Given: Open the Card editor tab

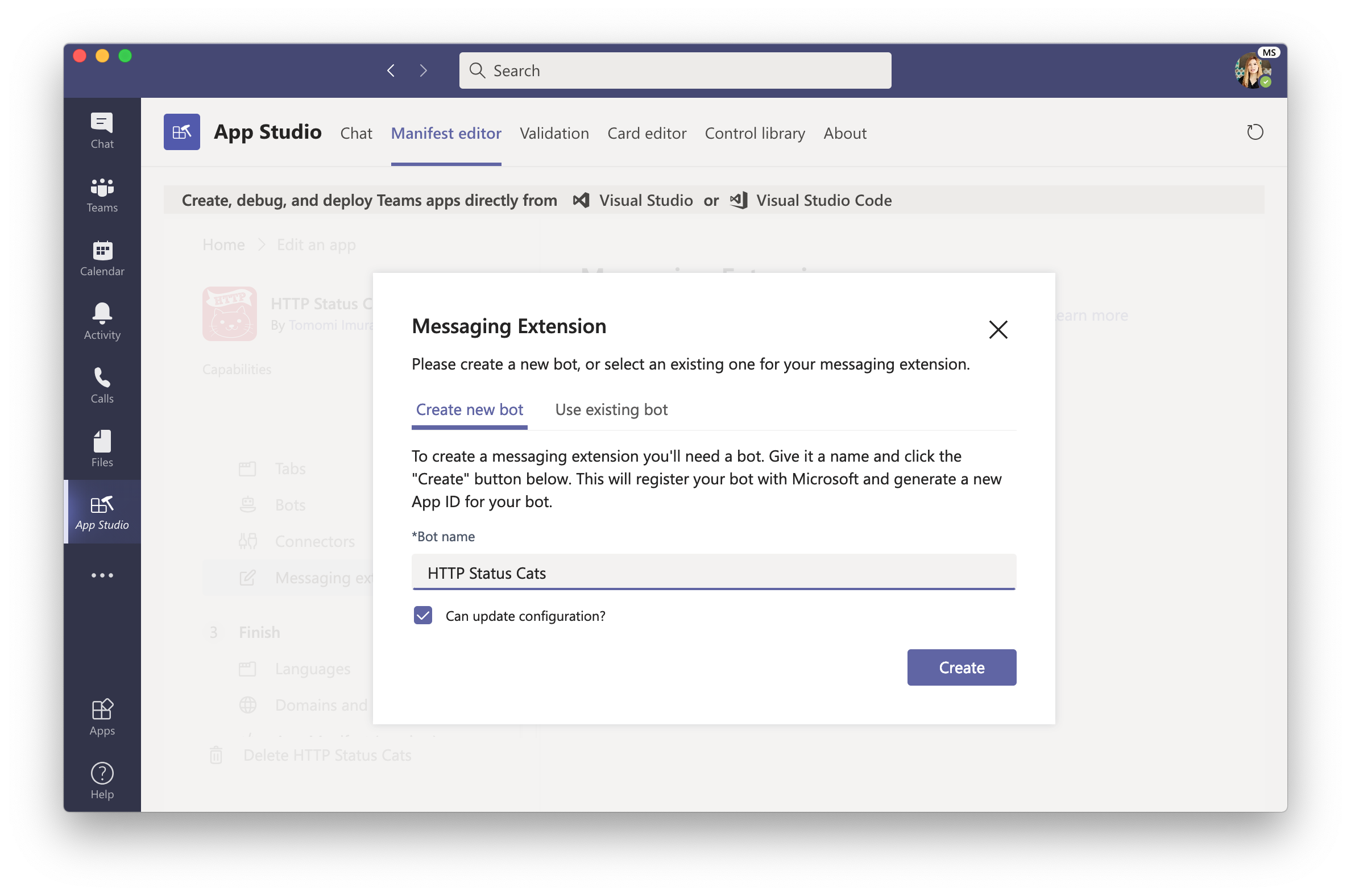Looking at the screenshot, I should coord(647,133).
